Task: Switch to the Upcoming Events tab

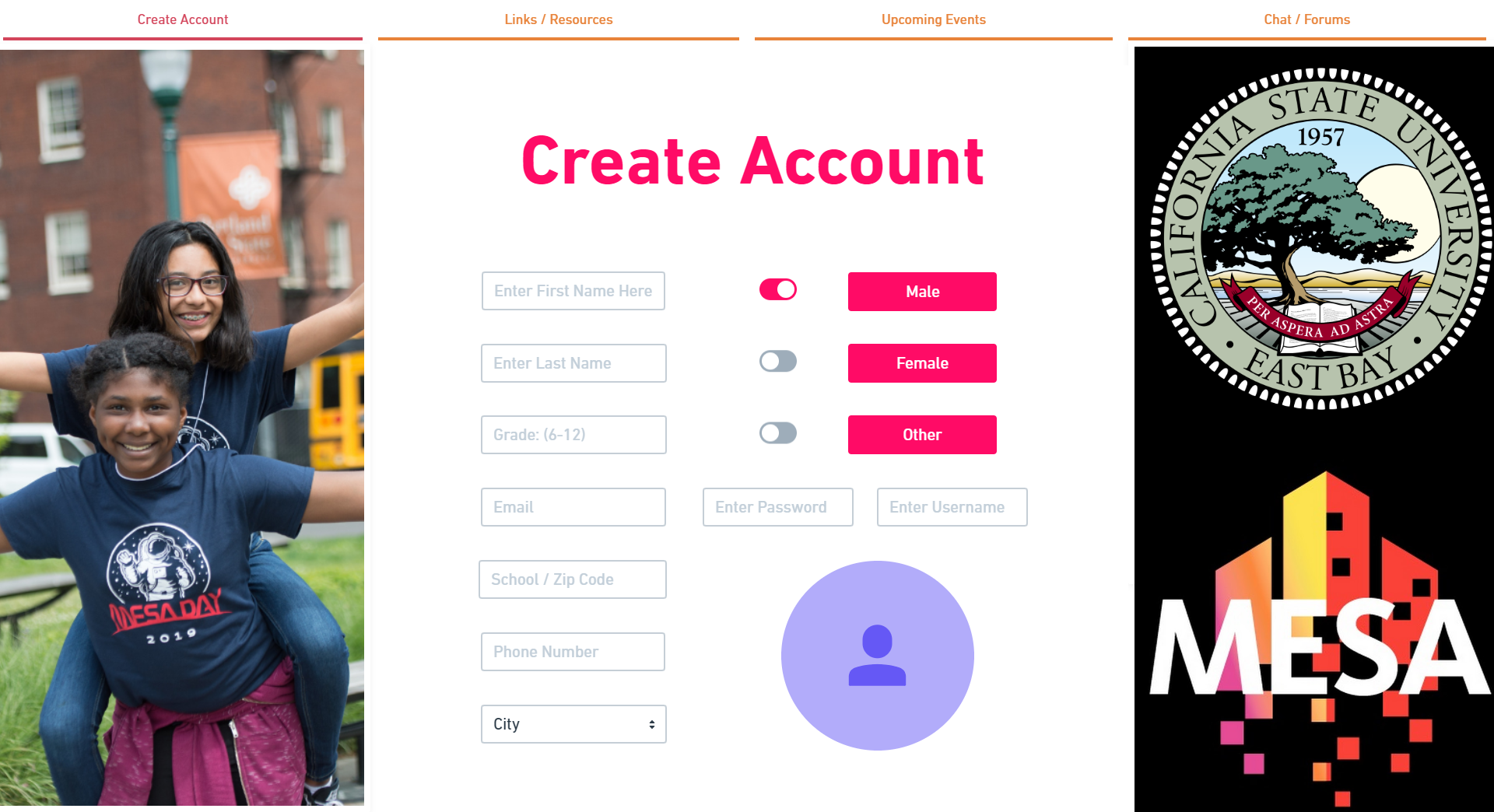Action: click(x=934, y=19)
